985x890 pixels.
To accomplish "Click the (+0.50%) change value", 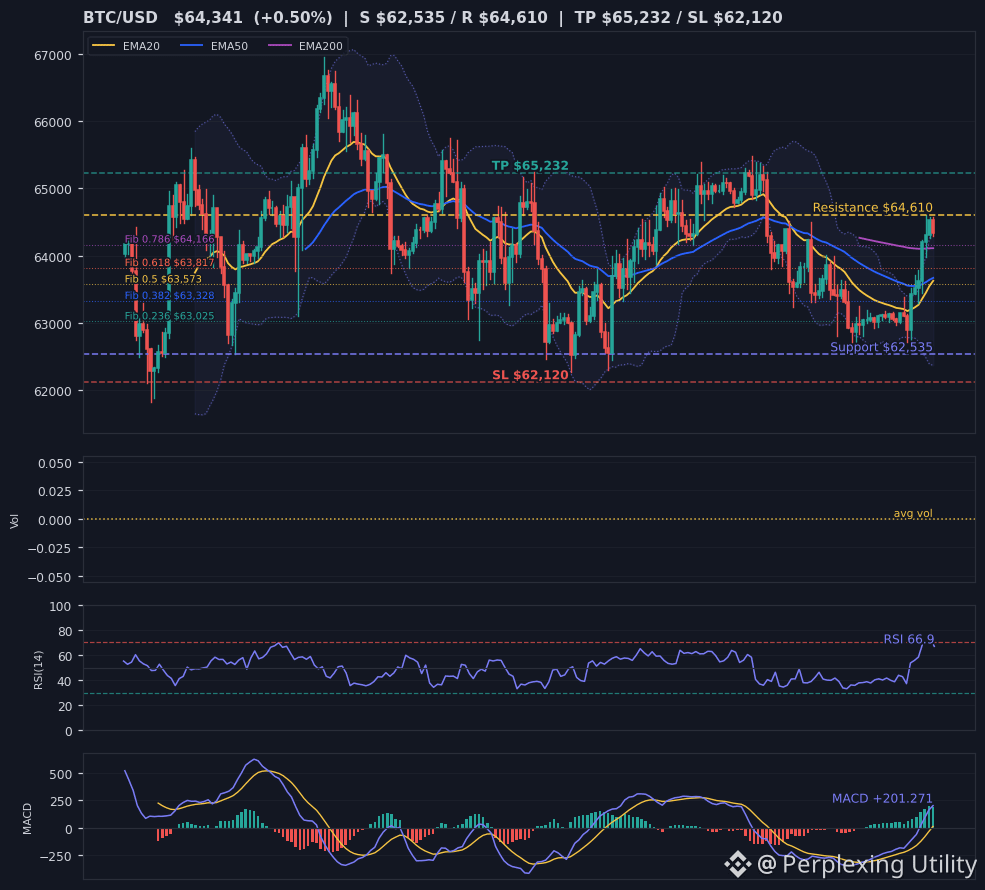I will coord(293,18).
